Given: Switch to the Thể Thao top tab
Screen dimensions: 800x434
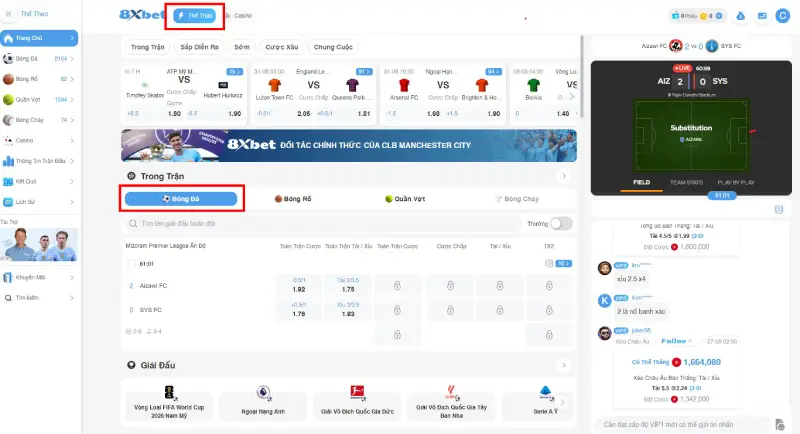Looking at the screenshot, I should (x=194, y=16).
